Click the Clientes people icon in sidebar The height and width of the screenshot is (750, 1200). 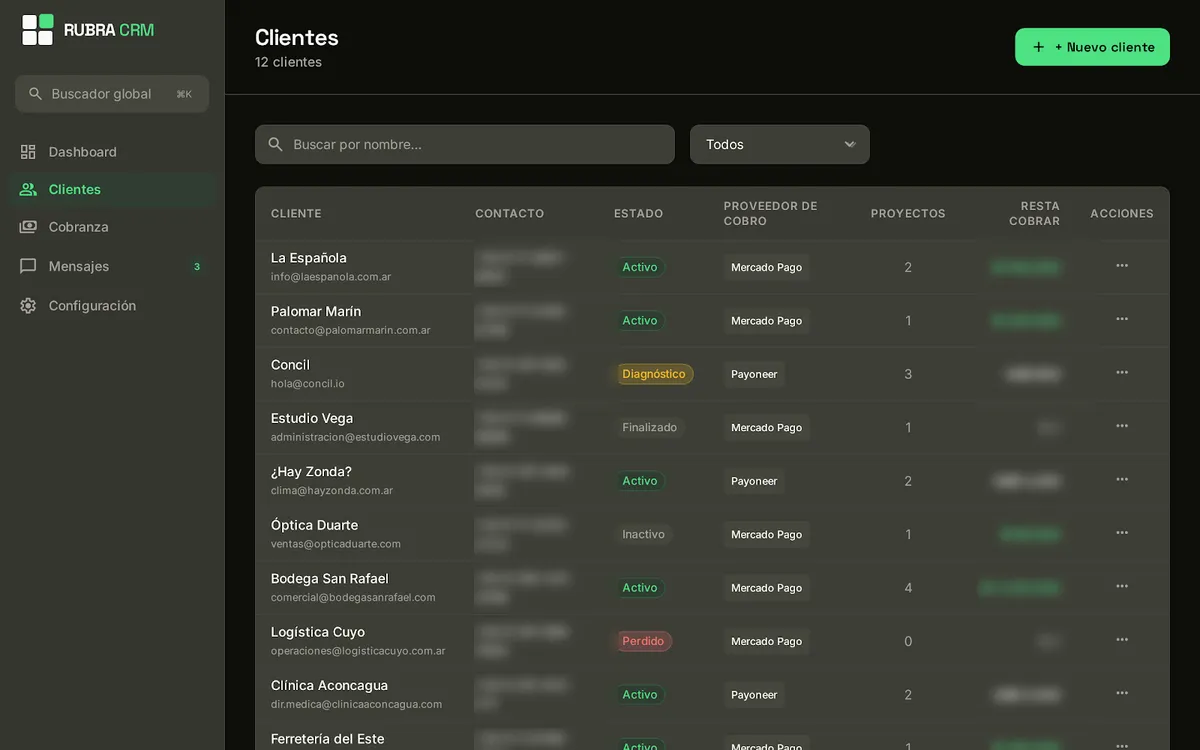(28, 189)
